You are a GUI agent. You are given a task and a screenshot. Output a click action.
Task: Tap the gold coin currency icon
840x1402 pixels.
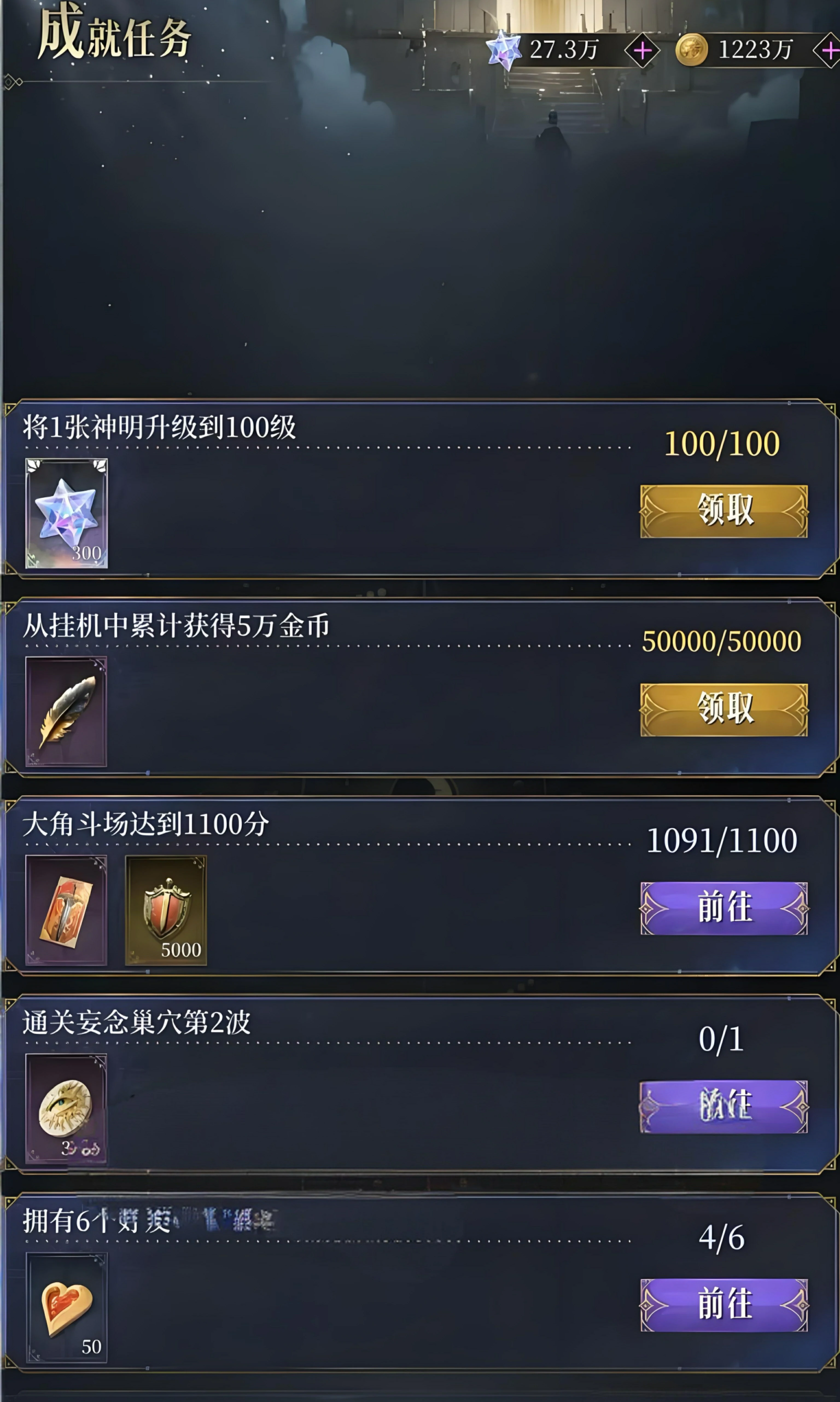point(691,50)
